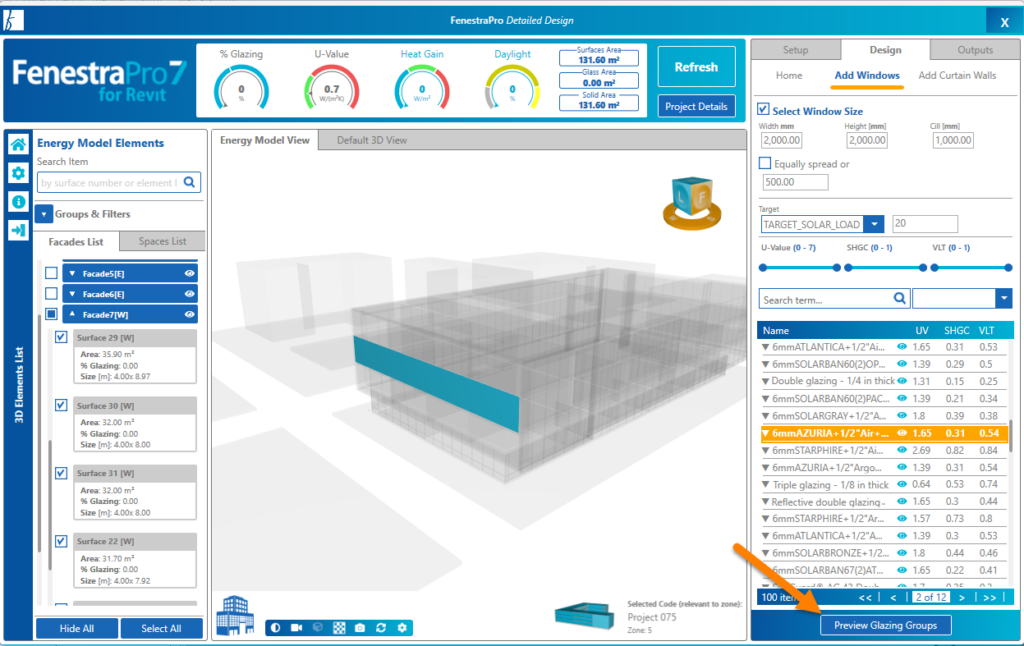The image size is (1024, 646).
Task: Toggle visibility of Facade5[E]
Action: pos(189,274)
